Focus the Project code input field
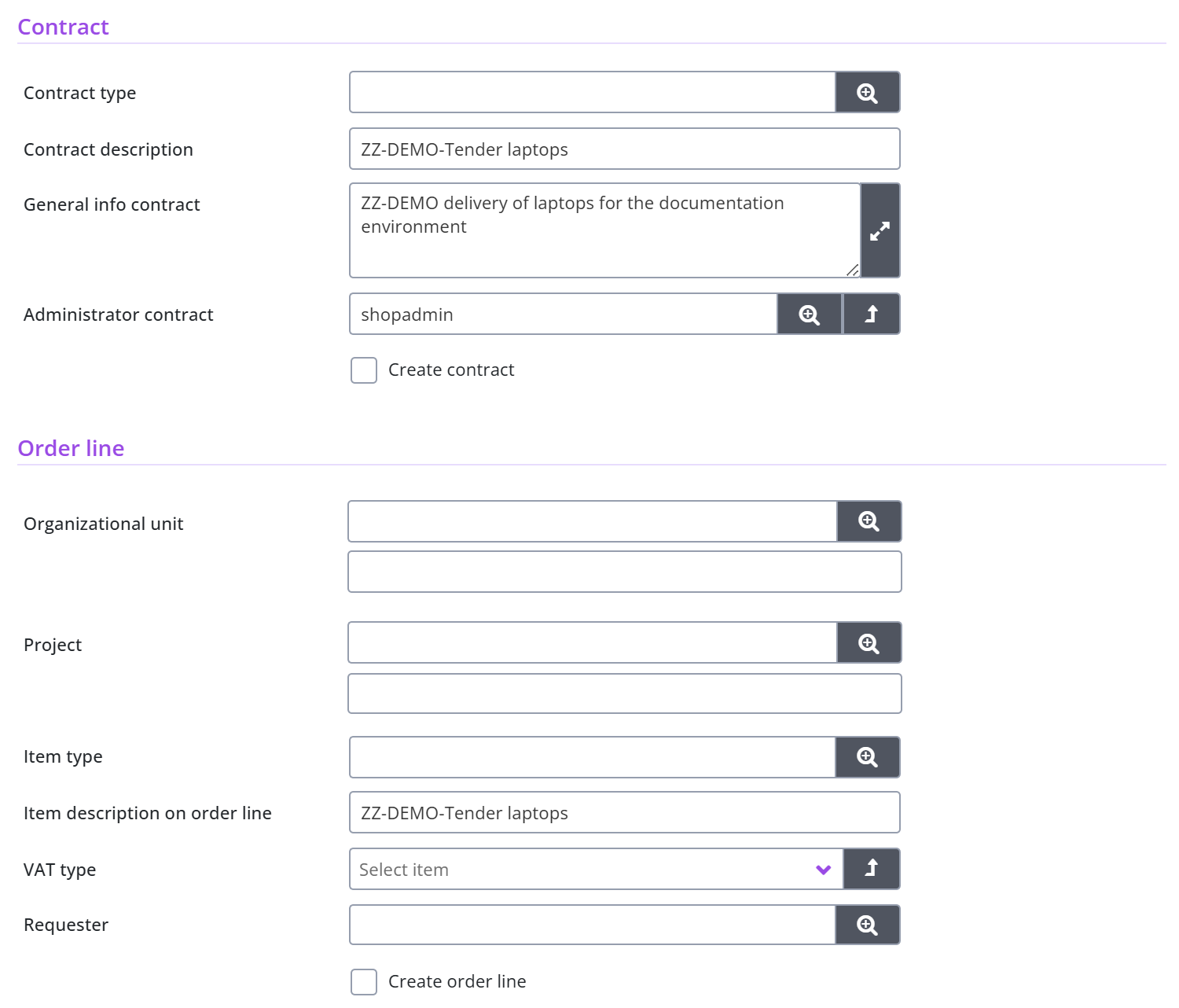1179x1008 pixels. pyautogui.click(x=593, y=643)
